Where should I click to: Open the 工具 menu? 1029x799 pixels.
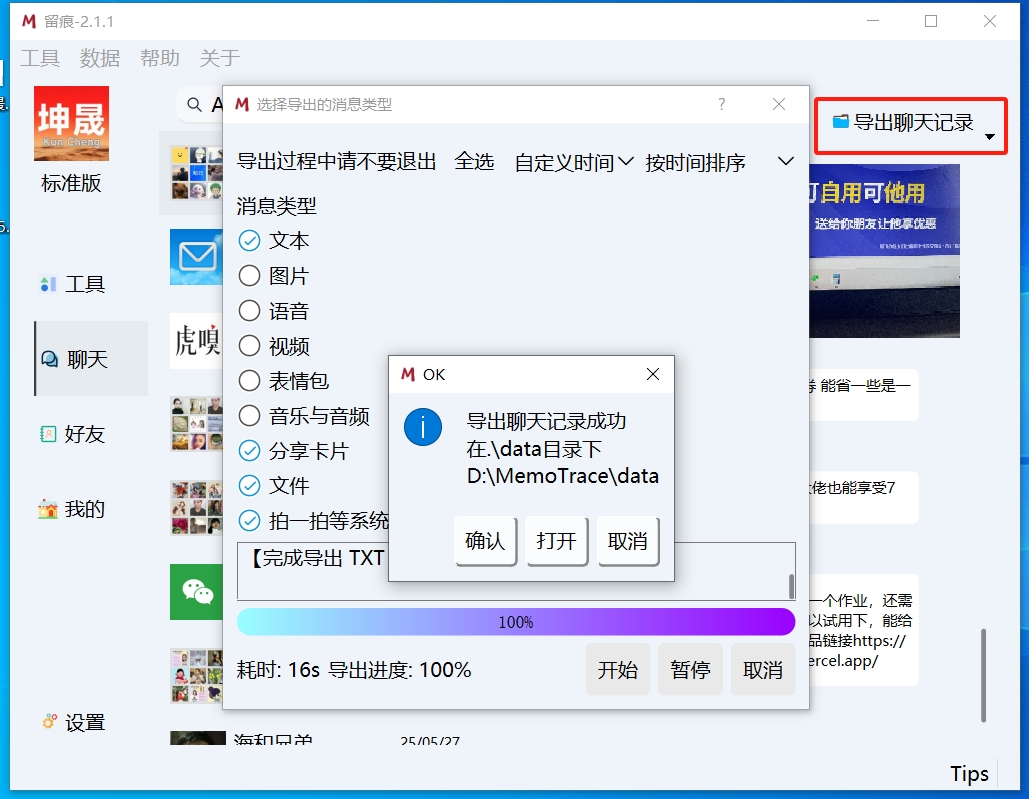pos(40,58)
